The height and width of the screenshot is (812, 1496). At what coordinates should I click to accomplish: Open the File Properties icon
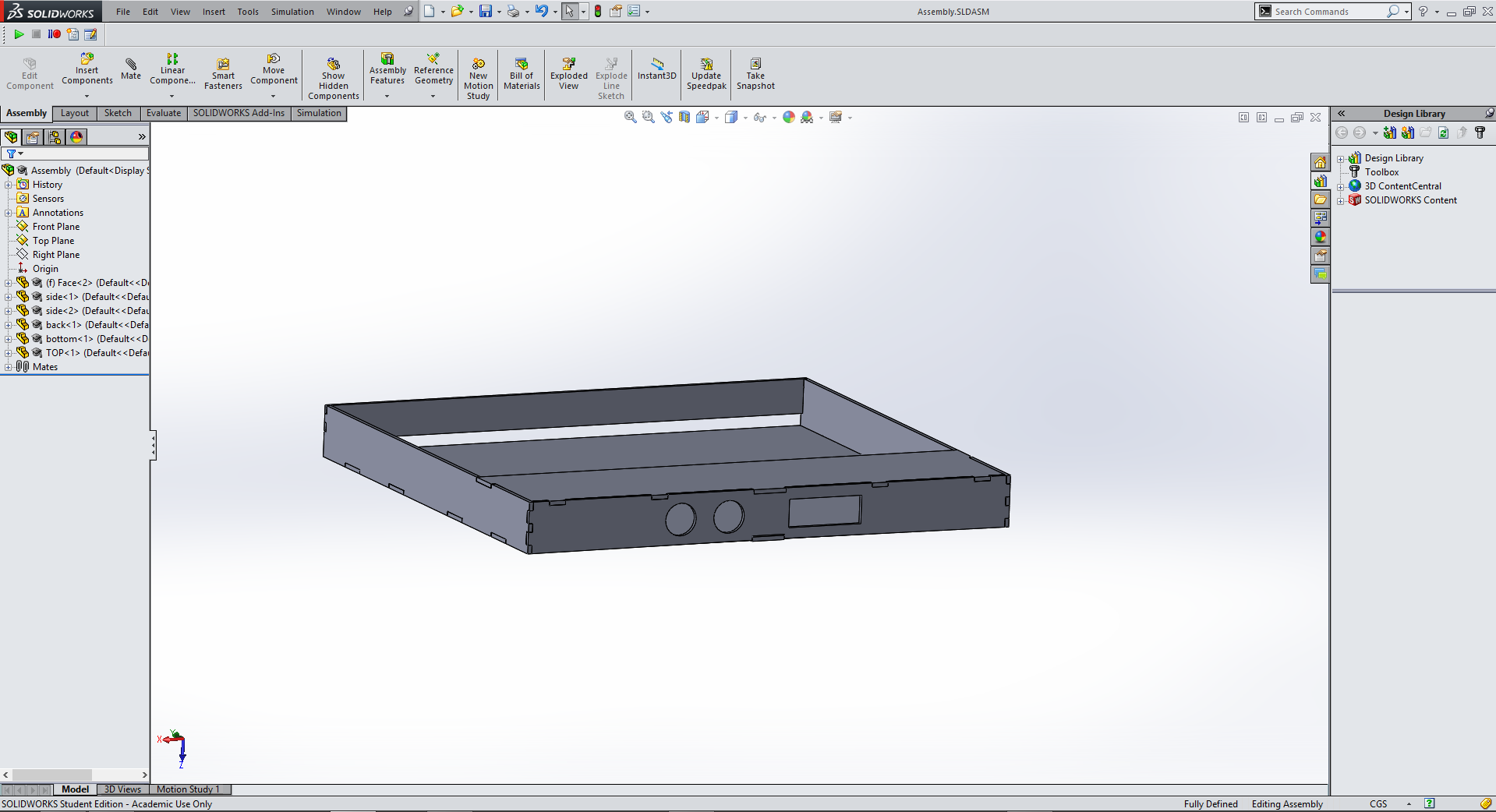[616, 11]
